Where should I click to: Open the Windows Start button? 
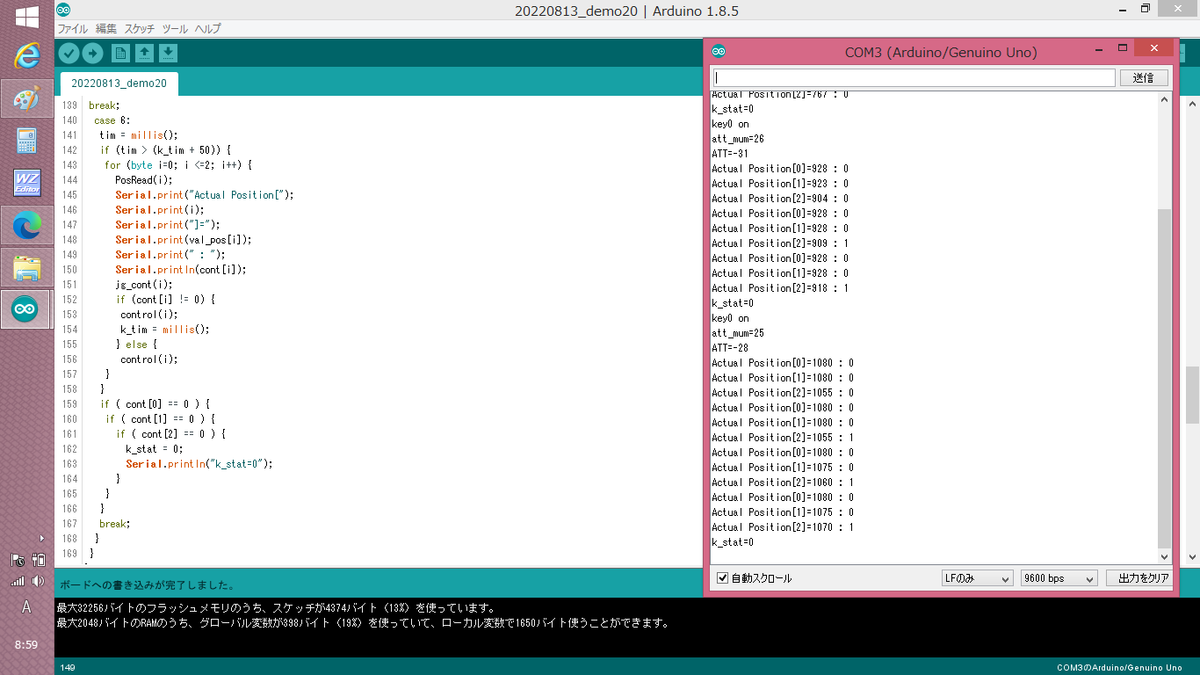click(x=27, y=15)
